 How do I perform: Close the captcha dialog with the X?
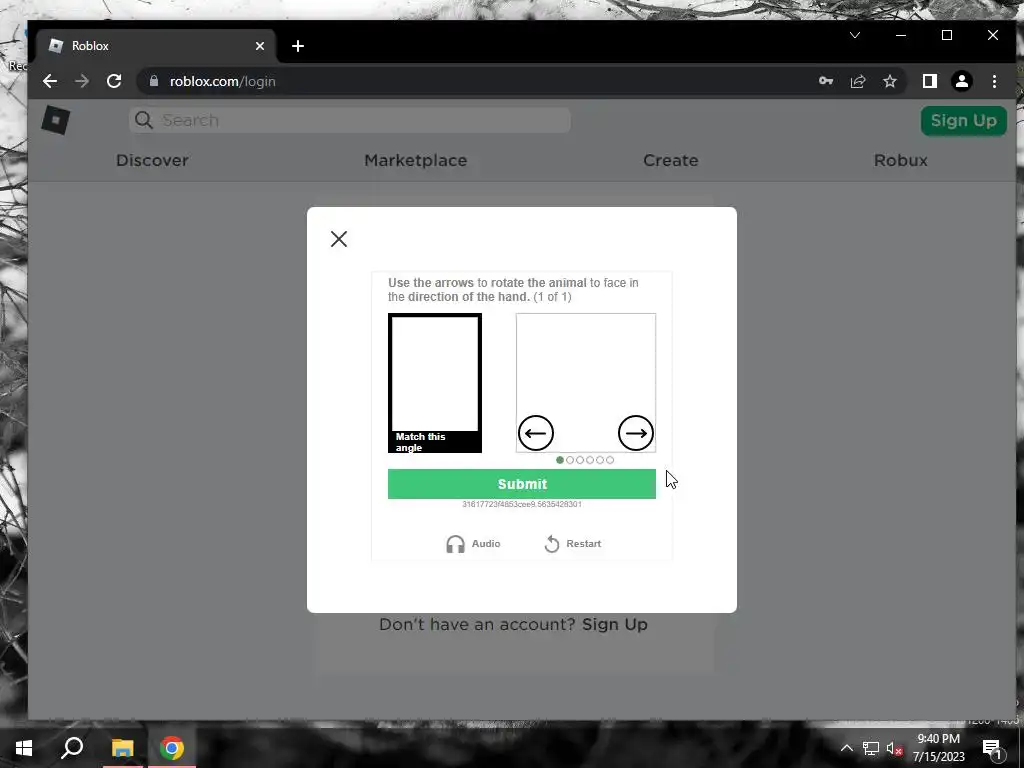tap(339, 239)
